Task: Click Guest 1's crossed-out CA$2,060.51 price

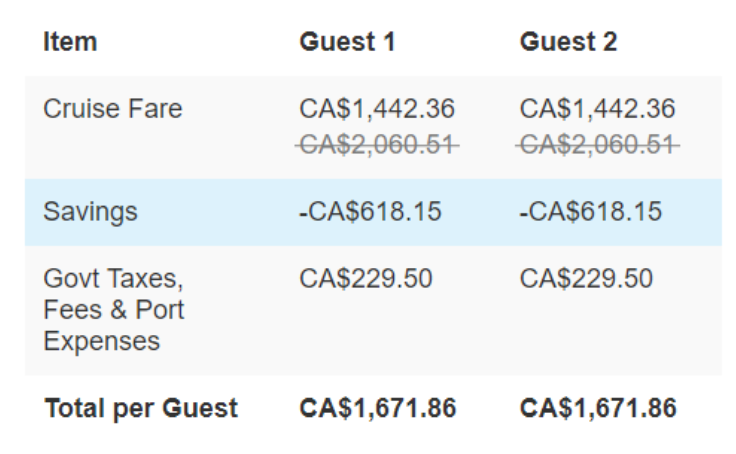Action: [377, 144]
